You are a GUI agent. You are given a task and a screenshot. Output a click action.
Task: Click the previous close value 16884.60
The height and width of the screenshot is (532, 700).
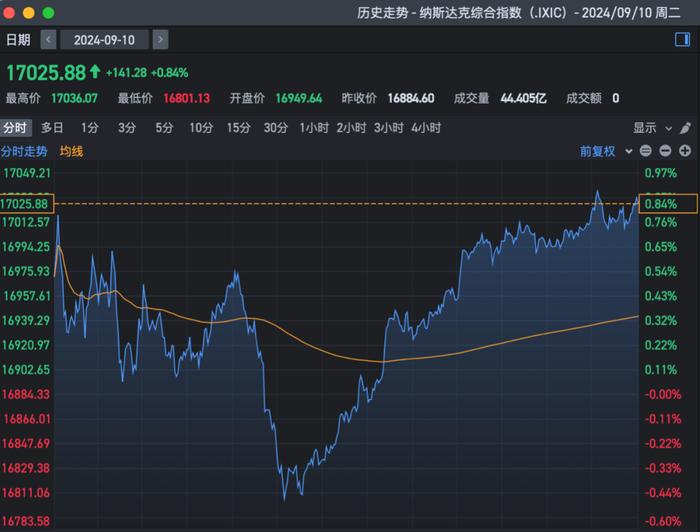click(x=411, y=98)
